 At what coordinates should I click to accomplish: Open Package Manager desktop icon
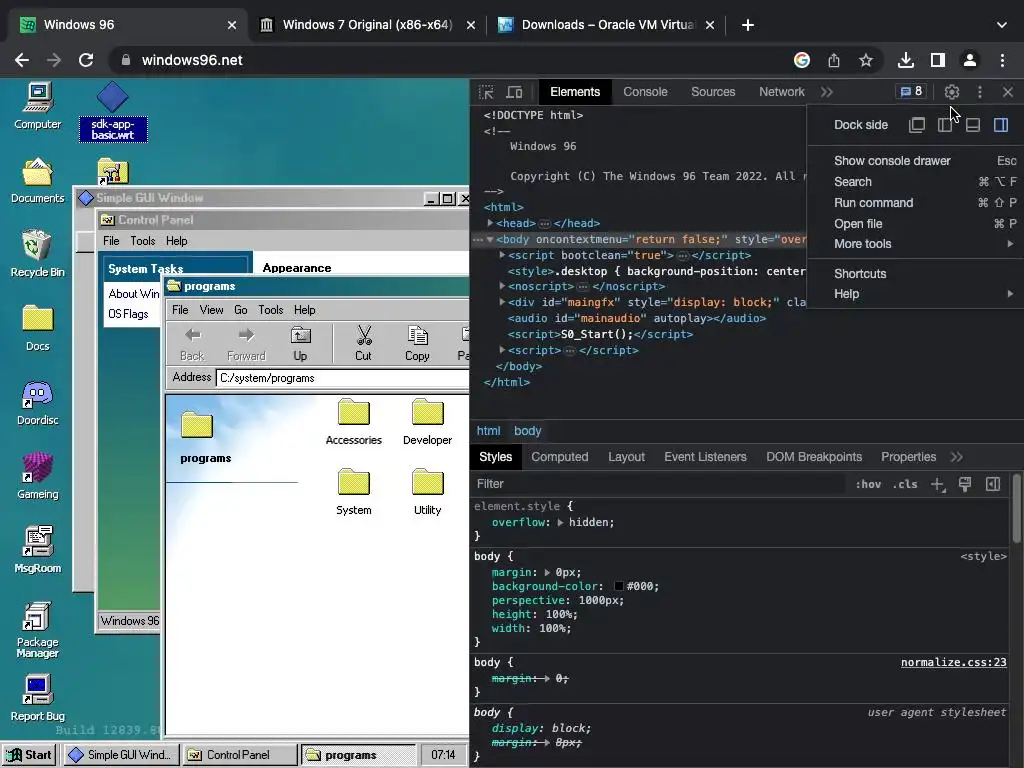tap(37, 630)
